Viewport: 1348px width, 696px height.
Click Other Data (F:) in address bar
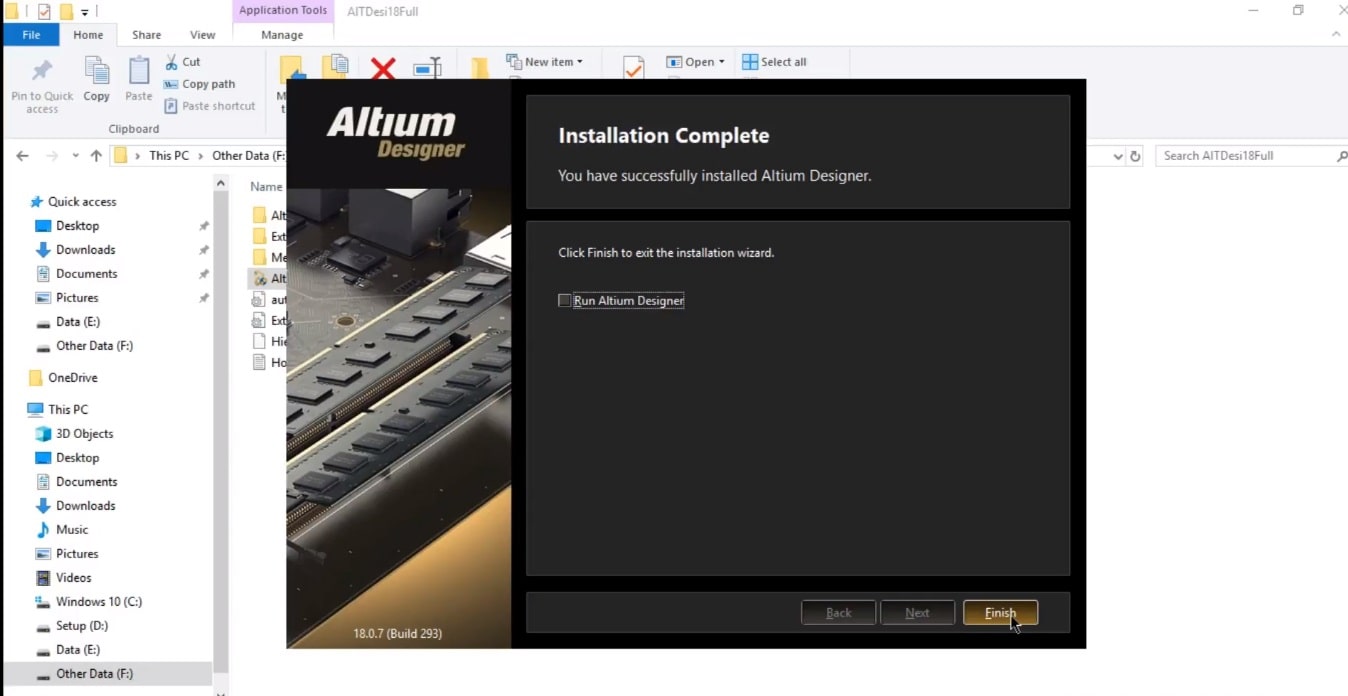pos(248,156)
